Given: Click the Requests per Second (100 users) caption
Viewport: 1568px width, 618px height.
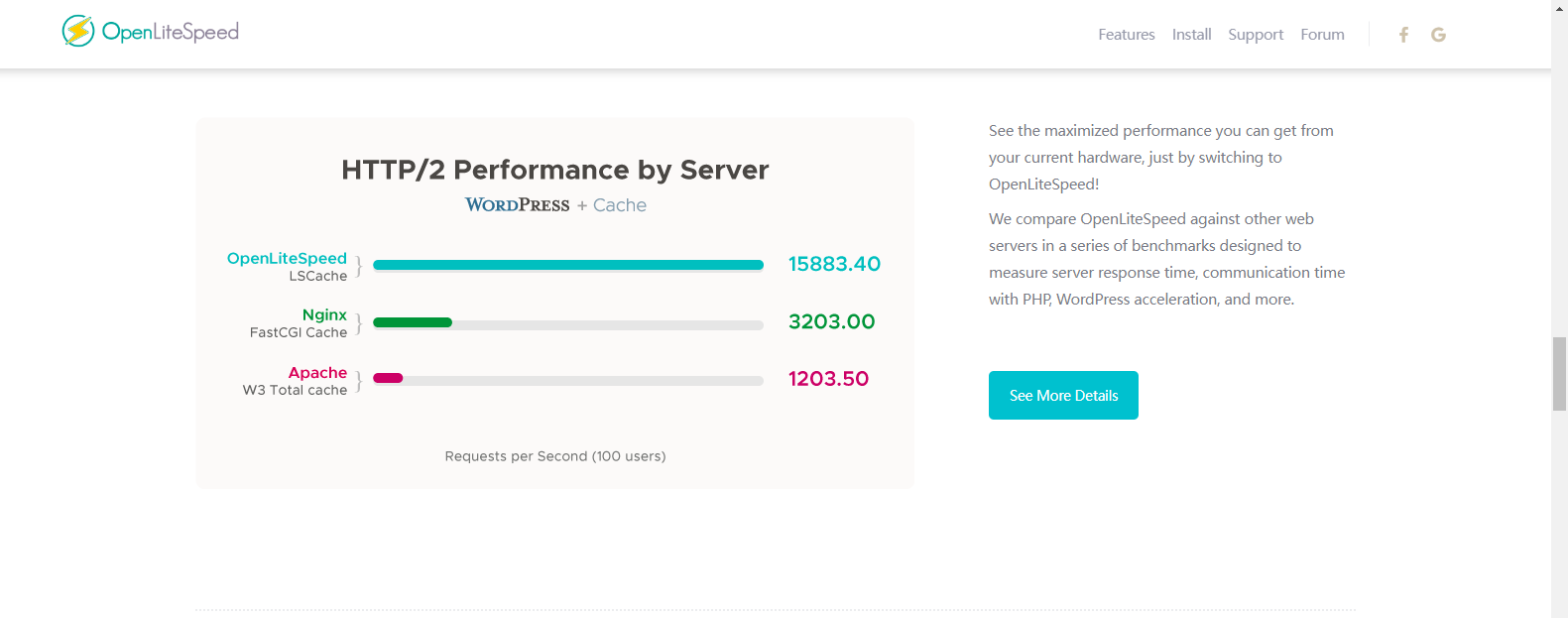Looking at the screenshot, I should [555, 456].
